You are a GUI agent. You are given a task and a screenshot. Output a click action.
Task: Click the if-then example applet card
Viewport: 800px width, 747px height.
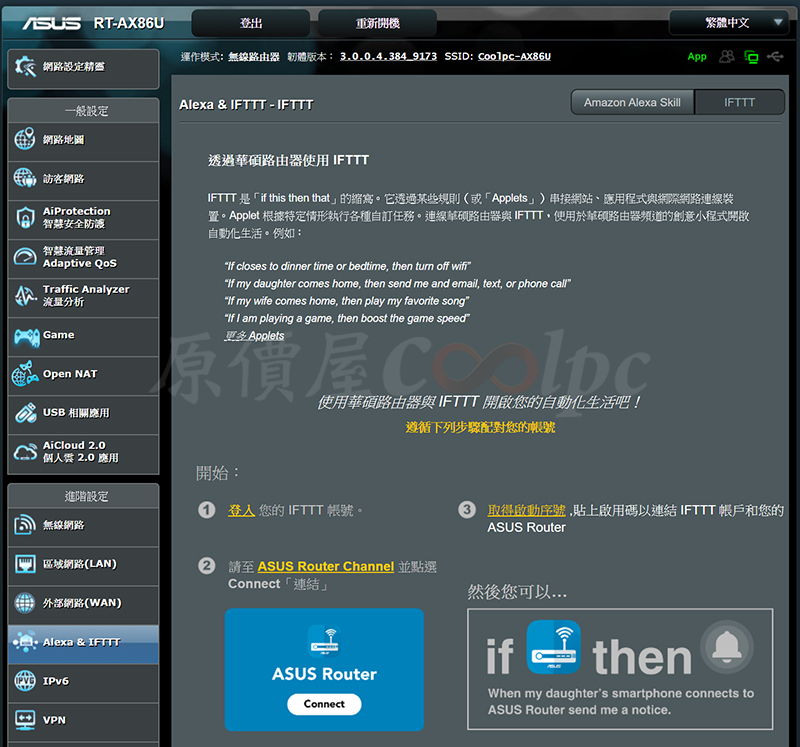(620, 669)
